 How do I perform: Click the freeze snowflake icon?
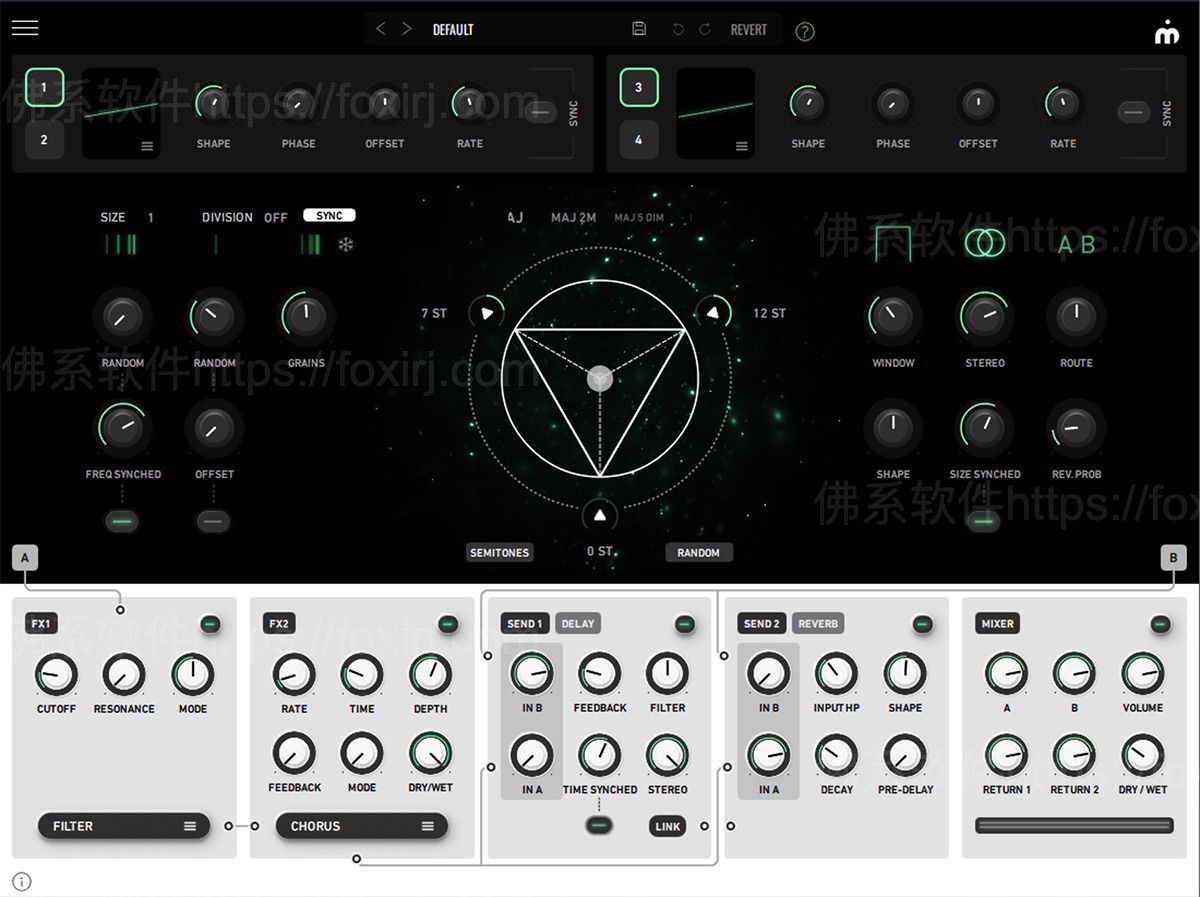345,244
